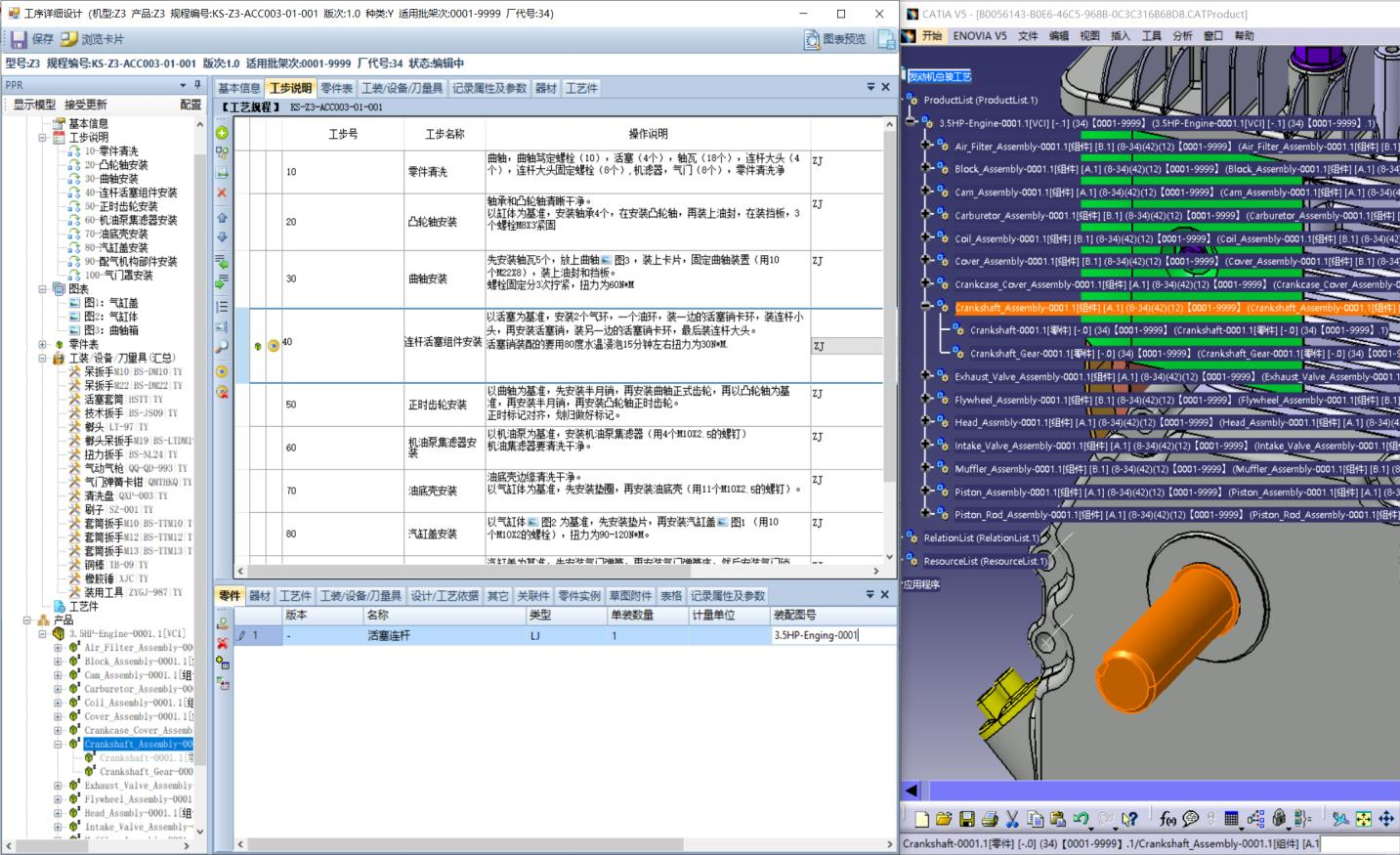The height and width of the screenshot is (855, 1400).
Task: Open CATIA 文件 menu
Action: click(x=1028, y=36)
